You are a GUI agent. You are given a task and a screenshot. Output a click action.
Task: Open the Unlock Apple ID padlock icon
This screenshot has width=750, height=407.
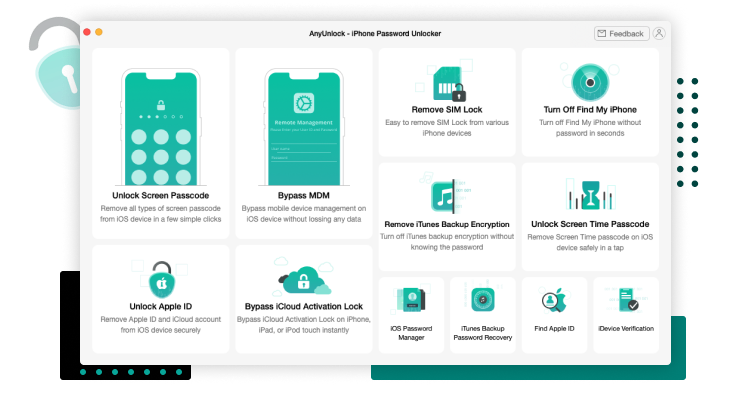tap(162, 279)
